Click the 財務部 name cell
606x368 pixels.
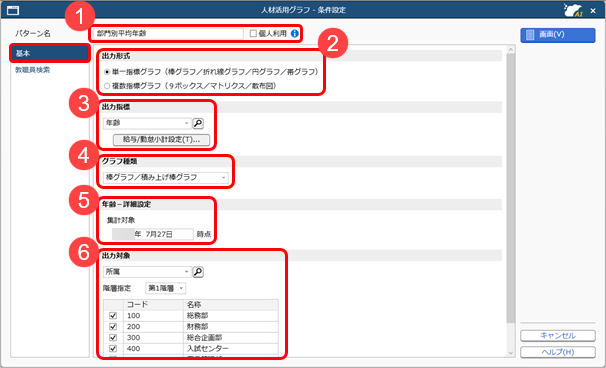(231, 327)
